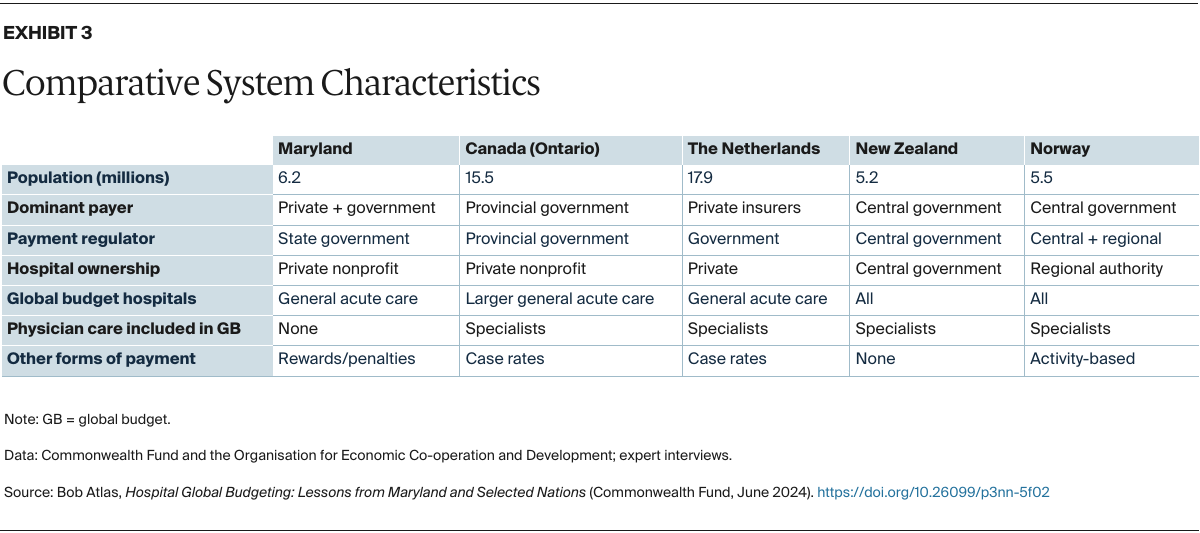The image size is (1200, 533).
Task: Select the Larger general acute care cell
Action: (559, 298)
